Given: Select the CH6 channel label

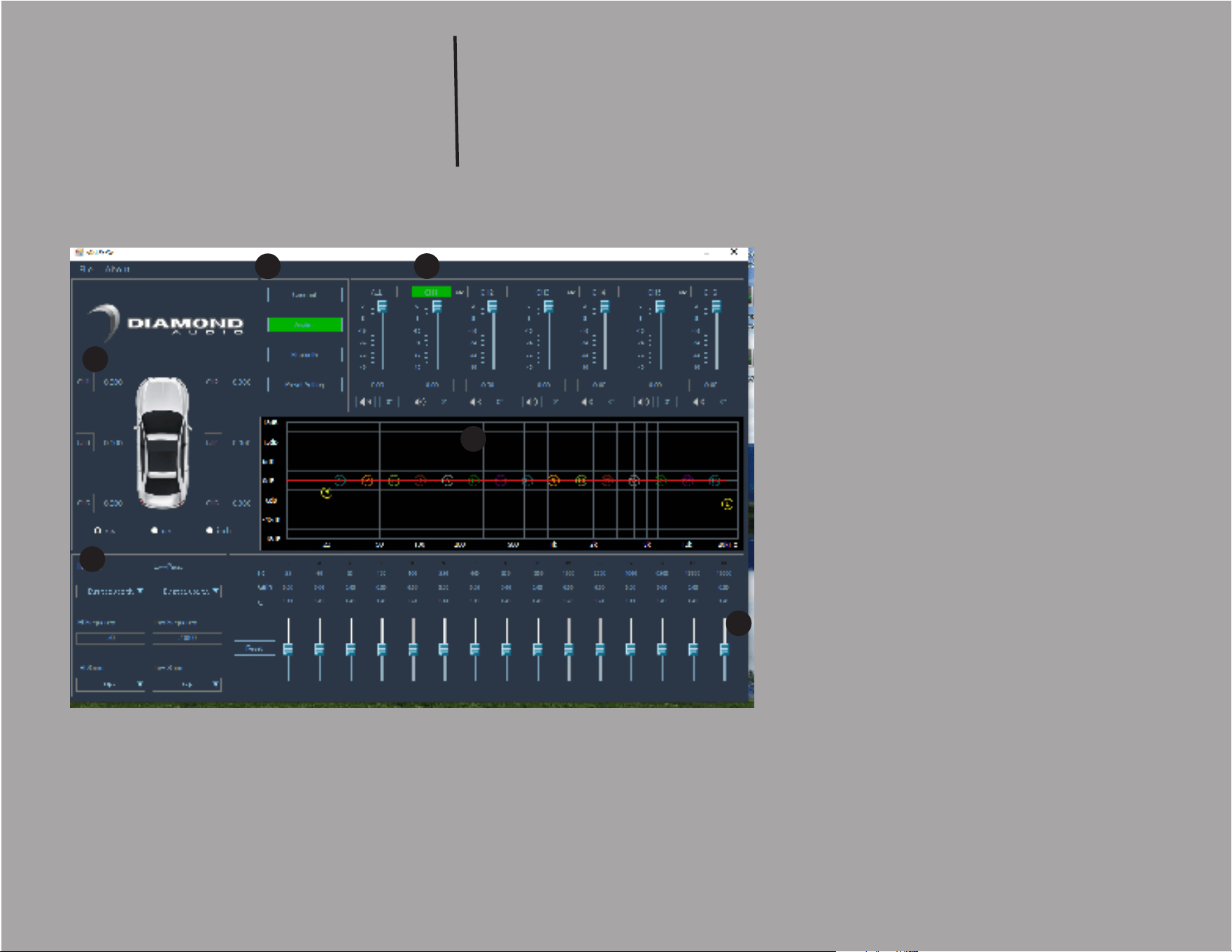Looking at the screenshot, I should [x=710, y=292].
